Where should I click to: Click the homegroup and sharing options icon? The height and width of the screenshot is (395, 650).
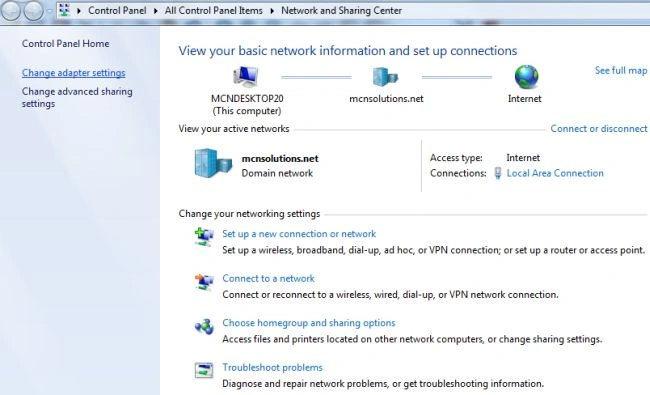click(x=204, y=327)
